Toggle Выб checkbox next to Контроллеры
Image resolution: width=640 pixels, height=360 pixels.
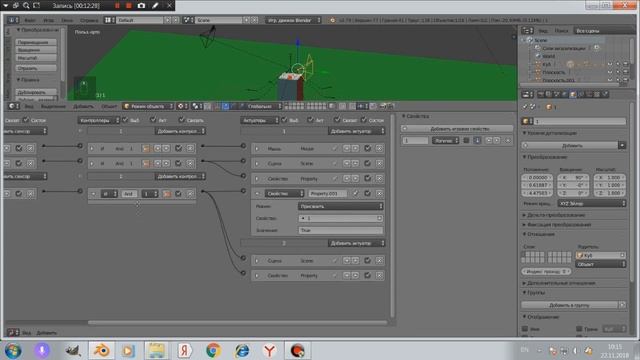pyautogui.click(x=125, y=120)
